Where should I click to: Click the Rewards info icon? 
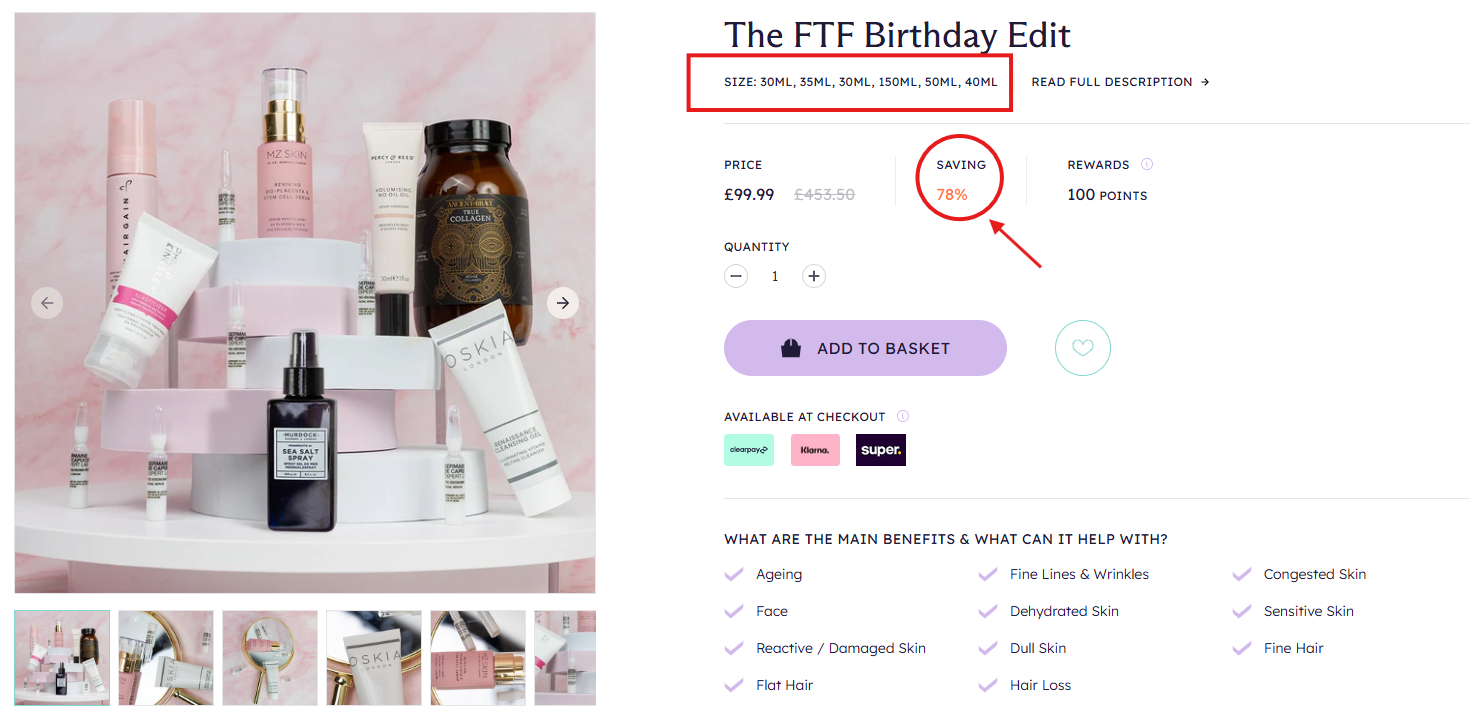pos(1147,164)
